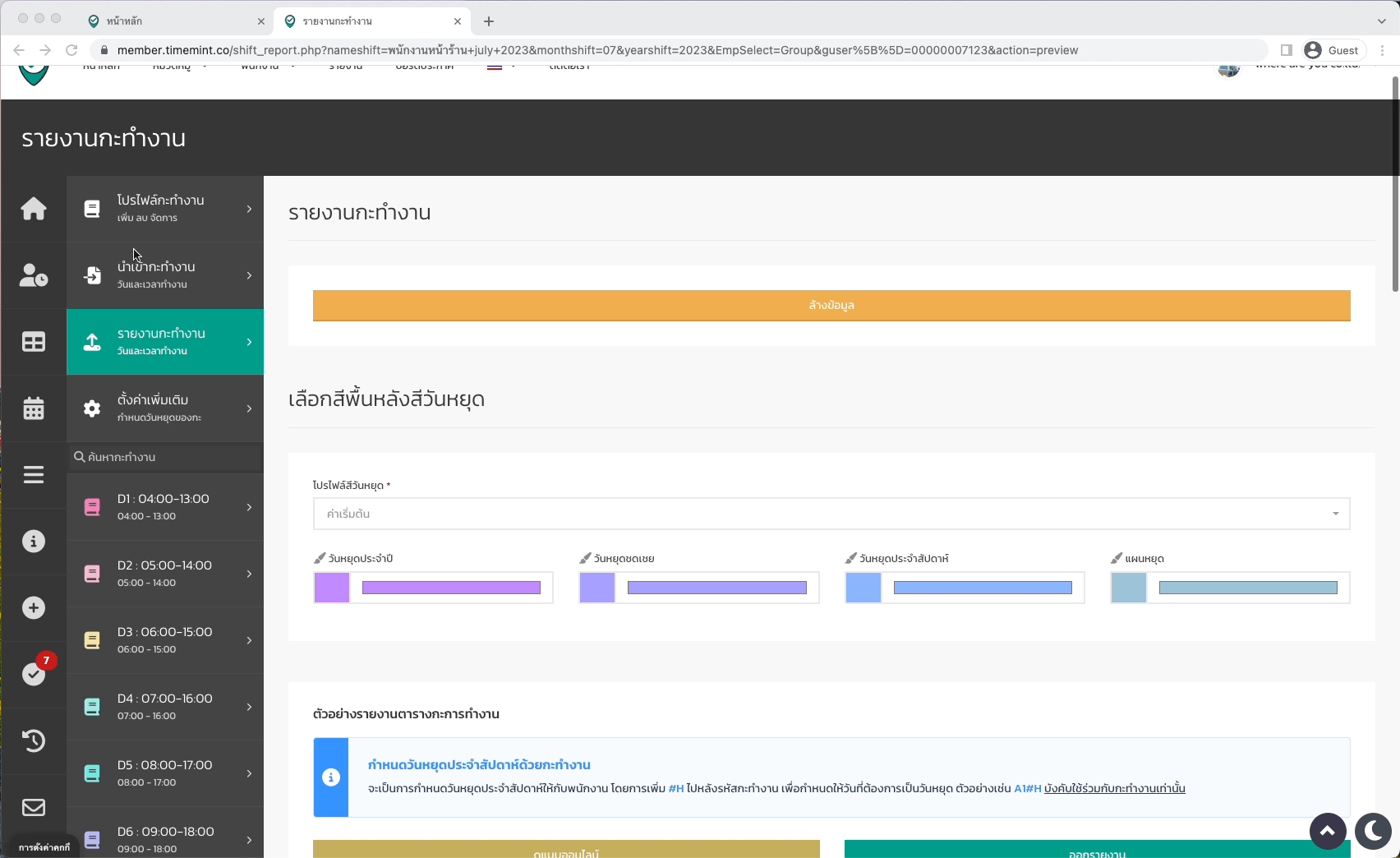Open the โปรไฟล์สีวันหยุด dropdown
Image resolution: width=1400 pixels, height=858 pixels.
click(x=831, y=514)
